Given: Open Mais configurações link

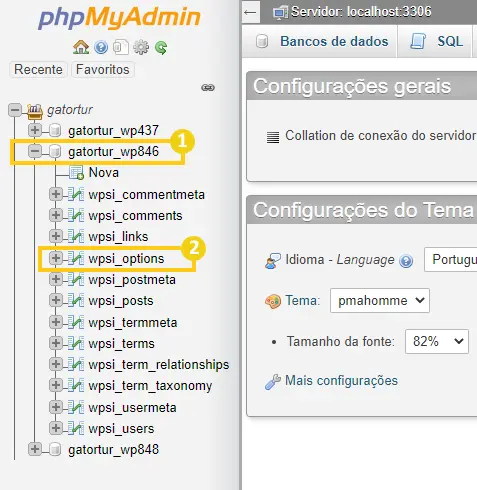Looking at the screenshot, I should point(341,380).
